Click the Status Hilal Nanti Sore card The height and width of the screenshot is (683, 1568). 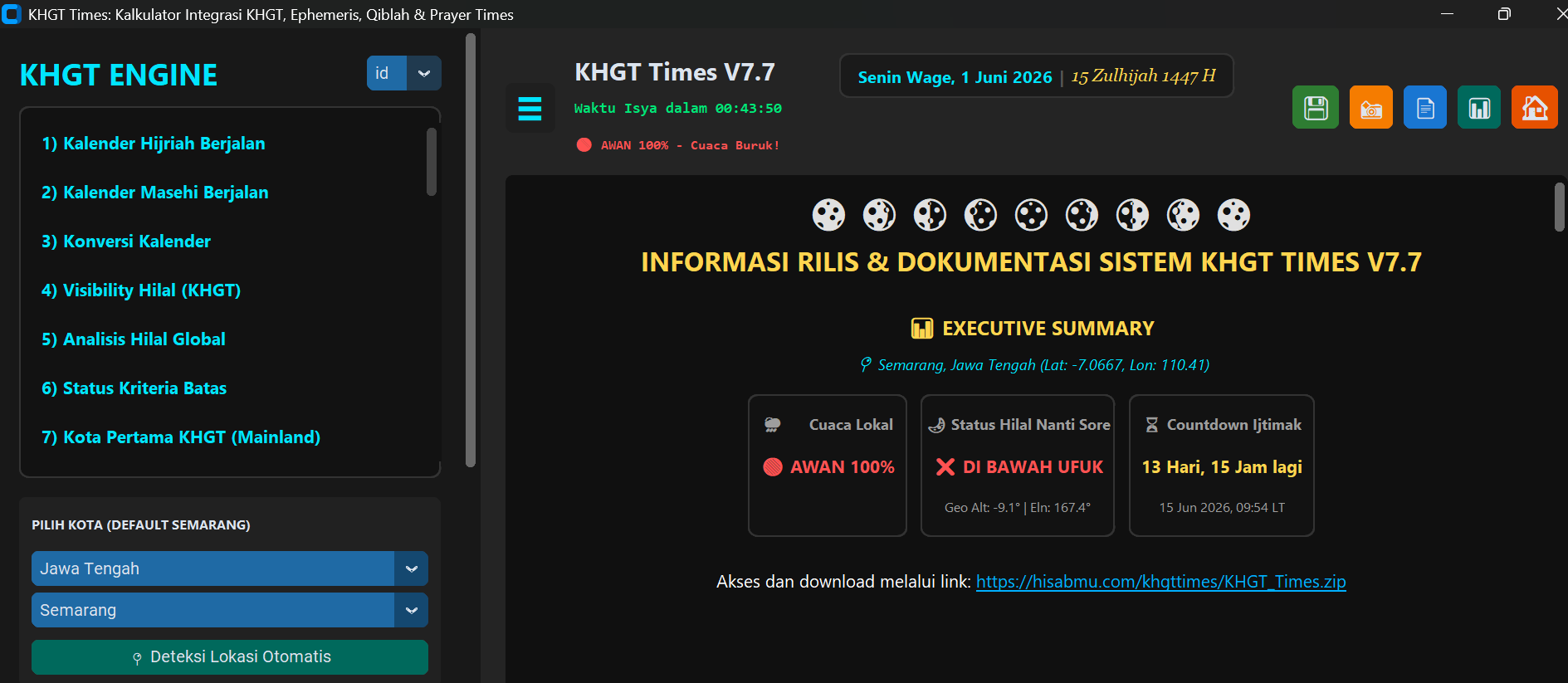coord(1018,466)
